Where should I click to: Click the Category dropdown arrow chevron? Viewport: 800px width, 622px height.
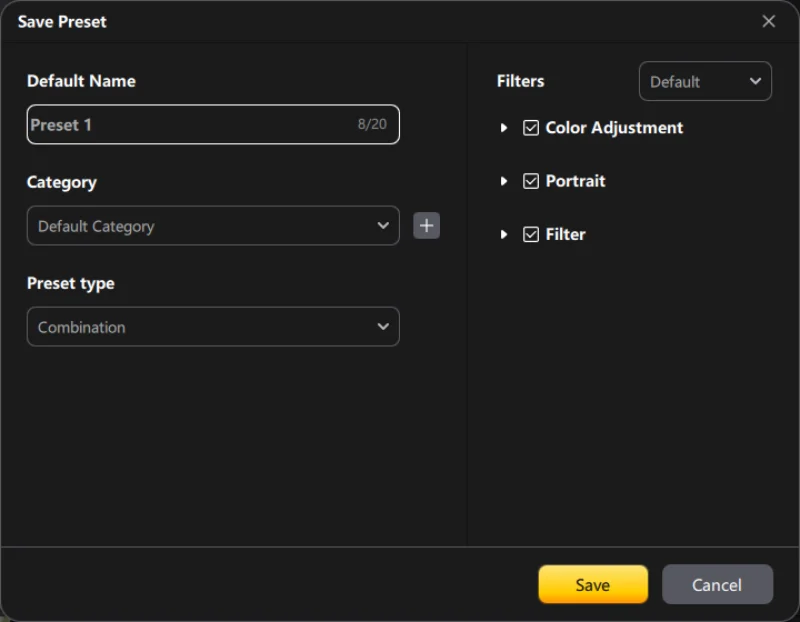(x=384, y=225)
